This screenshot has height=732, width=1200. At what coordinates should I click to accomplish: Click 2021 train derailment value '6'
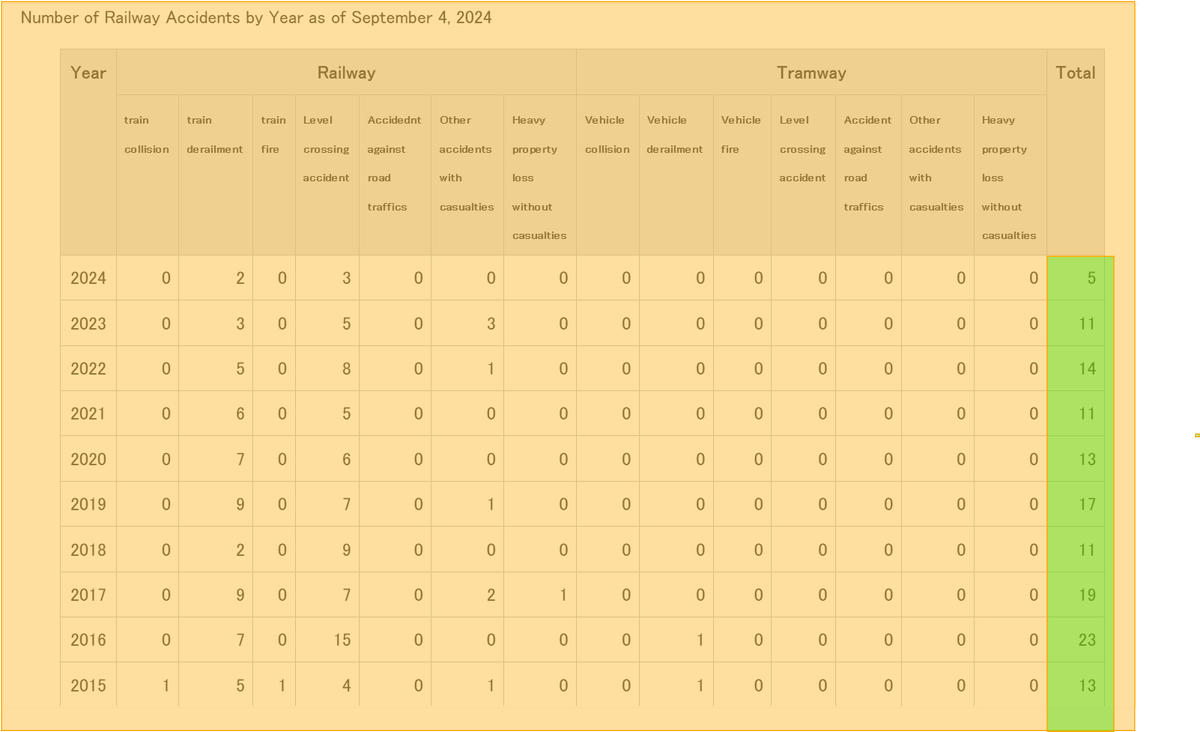[240, 414]
